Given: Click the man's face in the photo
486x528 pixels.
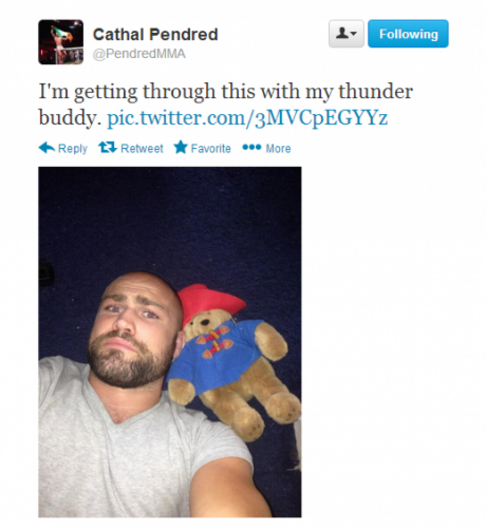Looking at the screenshot, I should click(135, 332).
